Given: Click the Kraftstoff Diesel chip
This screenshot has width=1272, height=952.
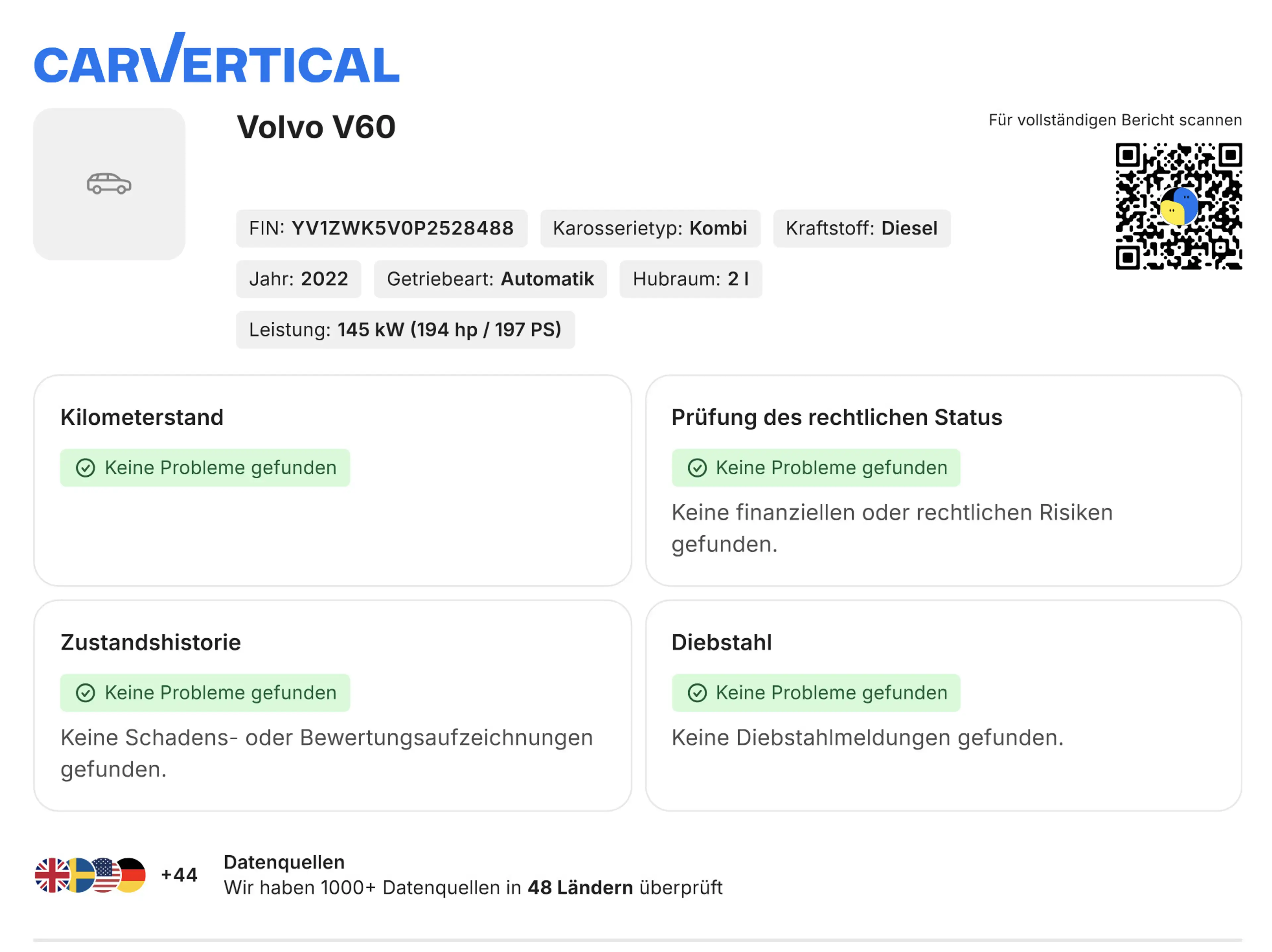Looking at the screenshot, I should (862, 228).
